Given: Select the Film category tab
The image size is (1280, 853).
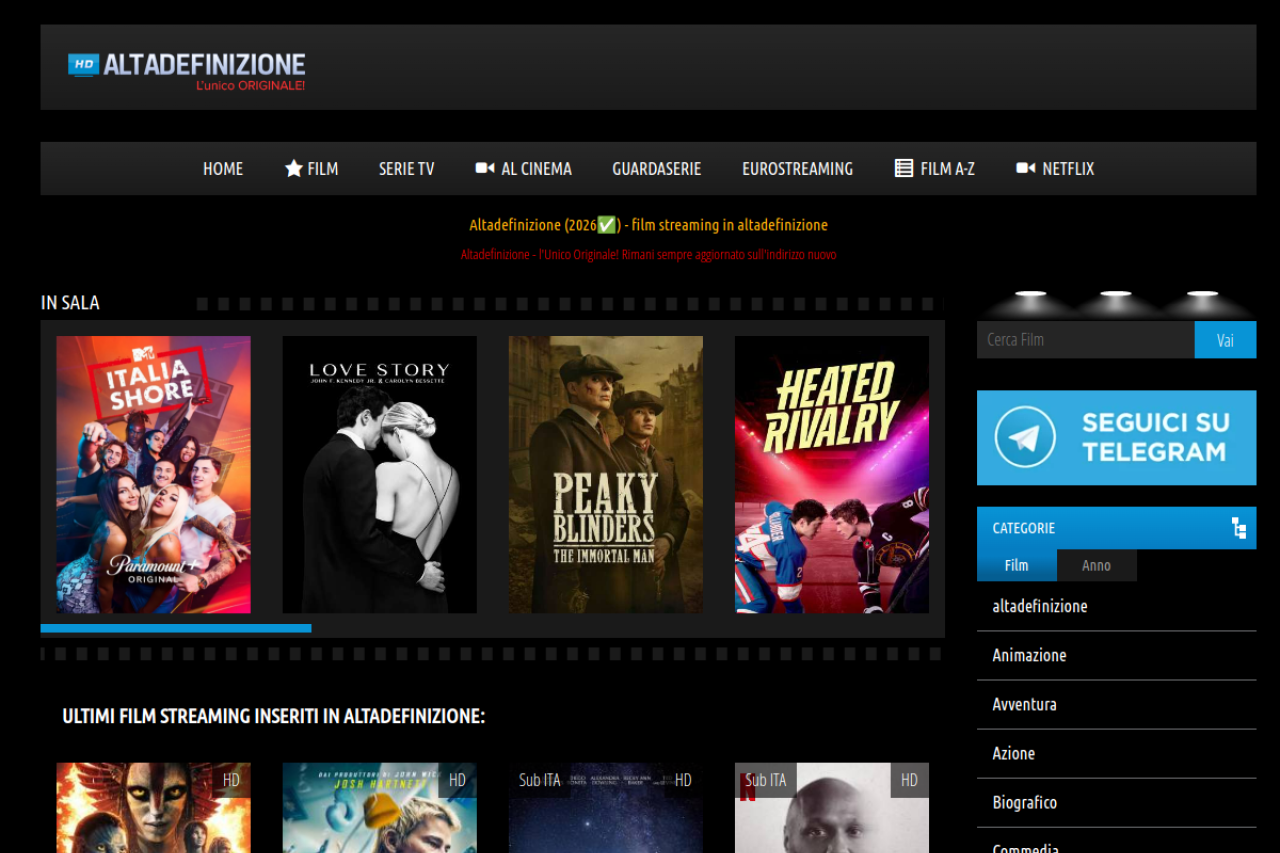Looking at the screenshot, I should tap(1016, 565).
